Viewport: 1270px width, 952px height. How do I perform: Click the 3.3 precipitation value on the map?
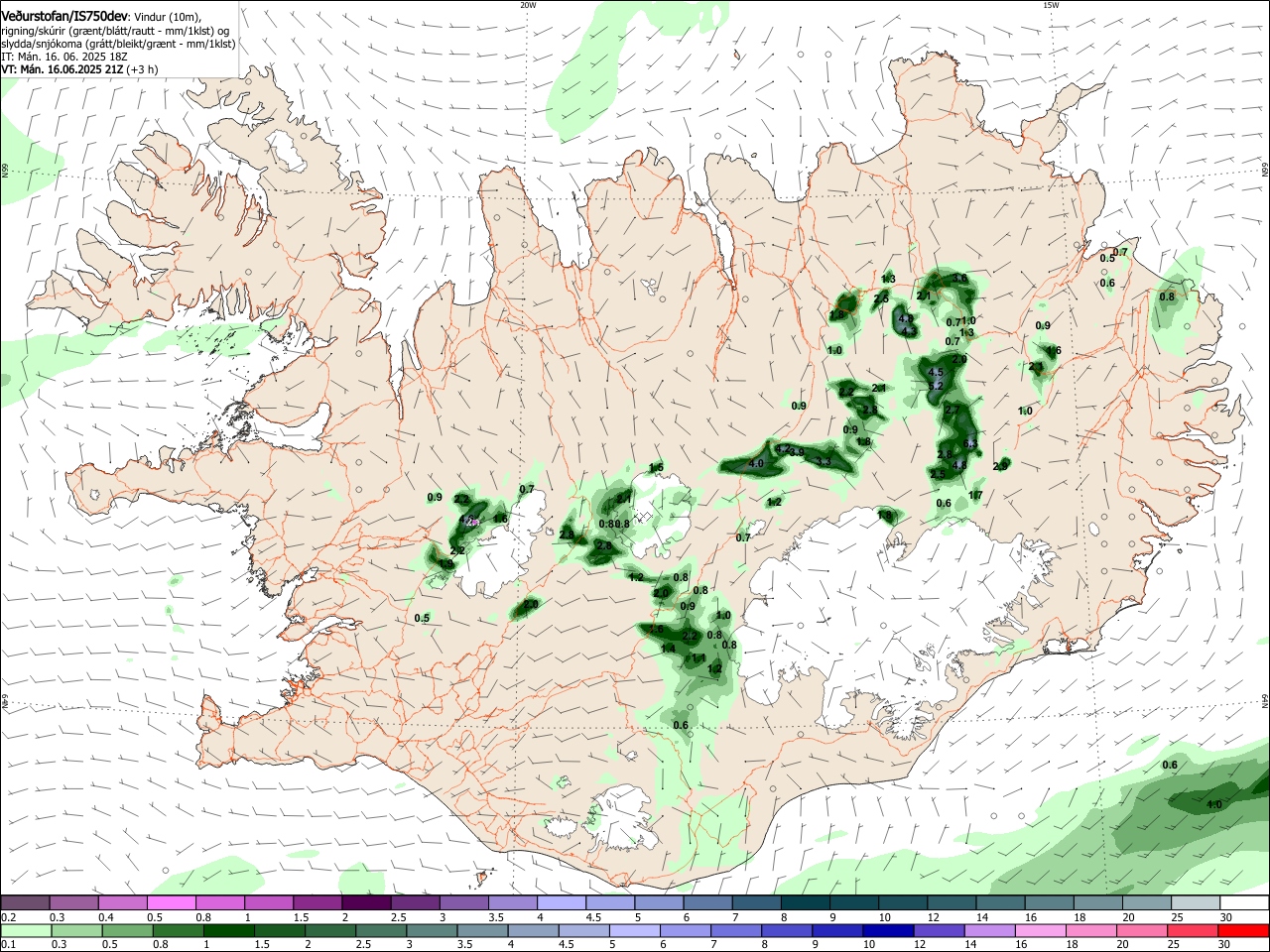point(823,462)
